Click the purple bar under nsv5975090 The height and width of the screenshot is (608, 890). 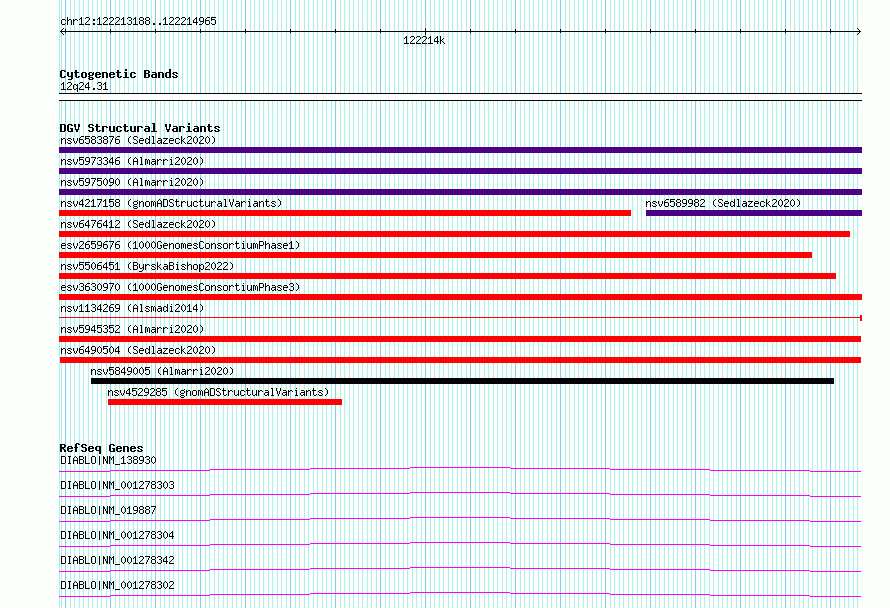click(460, 192)
